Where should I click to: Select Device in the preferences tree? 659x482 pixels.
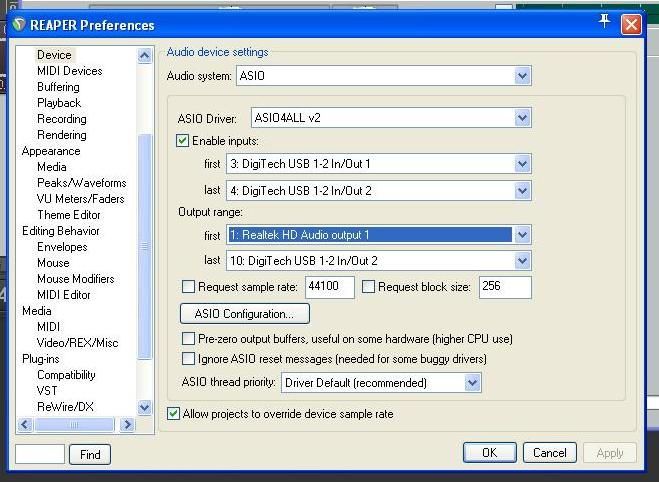coord(54,55)
